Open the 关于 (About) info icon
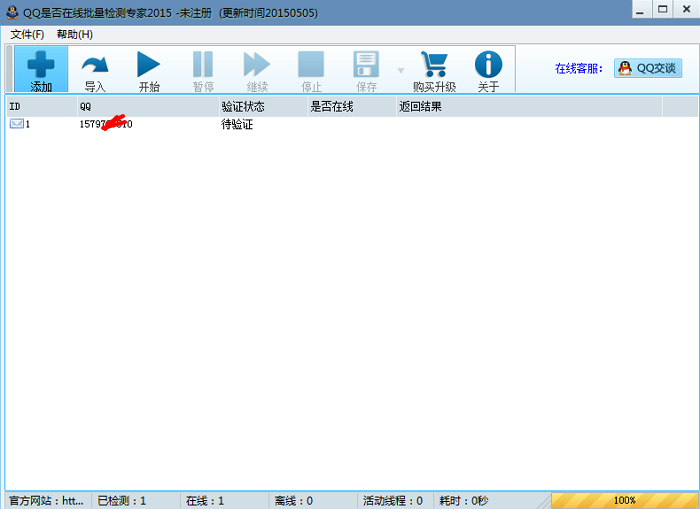 pyautogui.click(x=488, y=64)
